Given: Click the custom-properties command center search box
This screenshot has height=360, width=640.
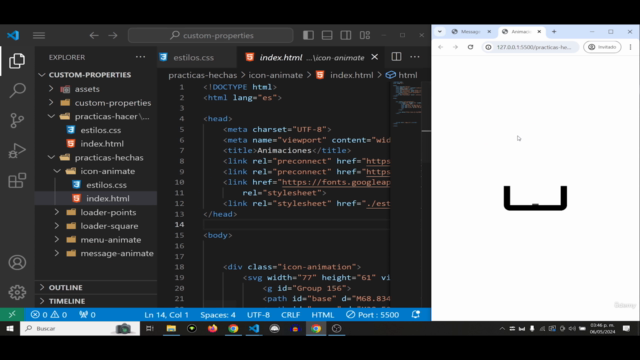Looking at the screenshot, I should [x=211, y=36].
